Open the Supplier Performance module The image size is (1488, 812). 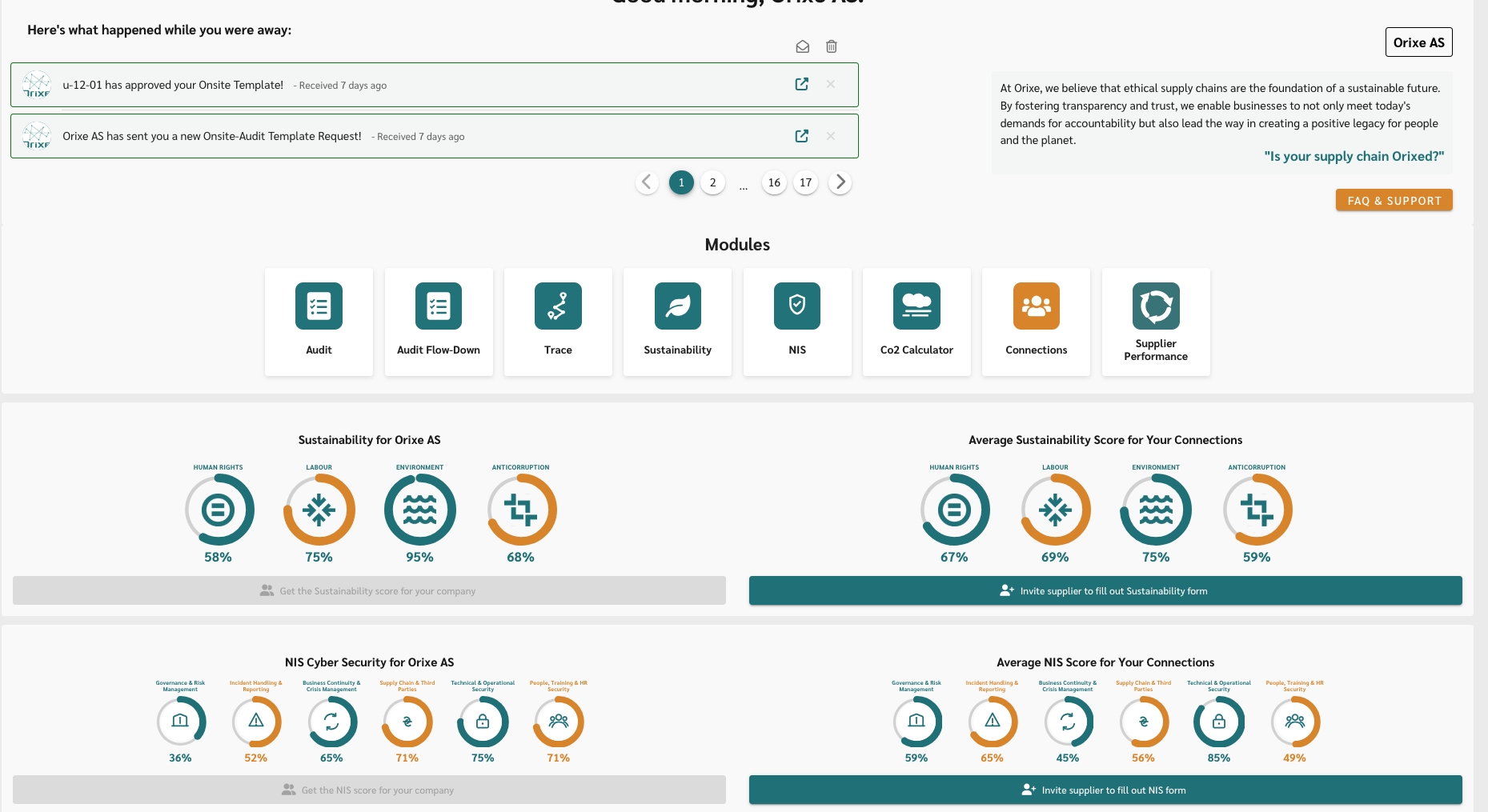1156,322
